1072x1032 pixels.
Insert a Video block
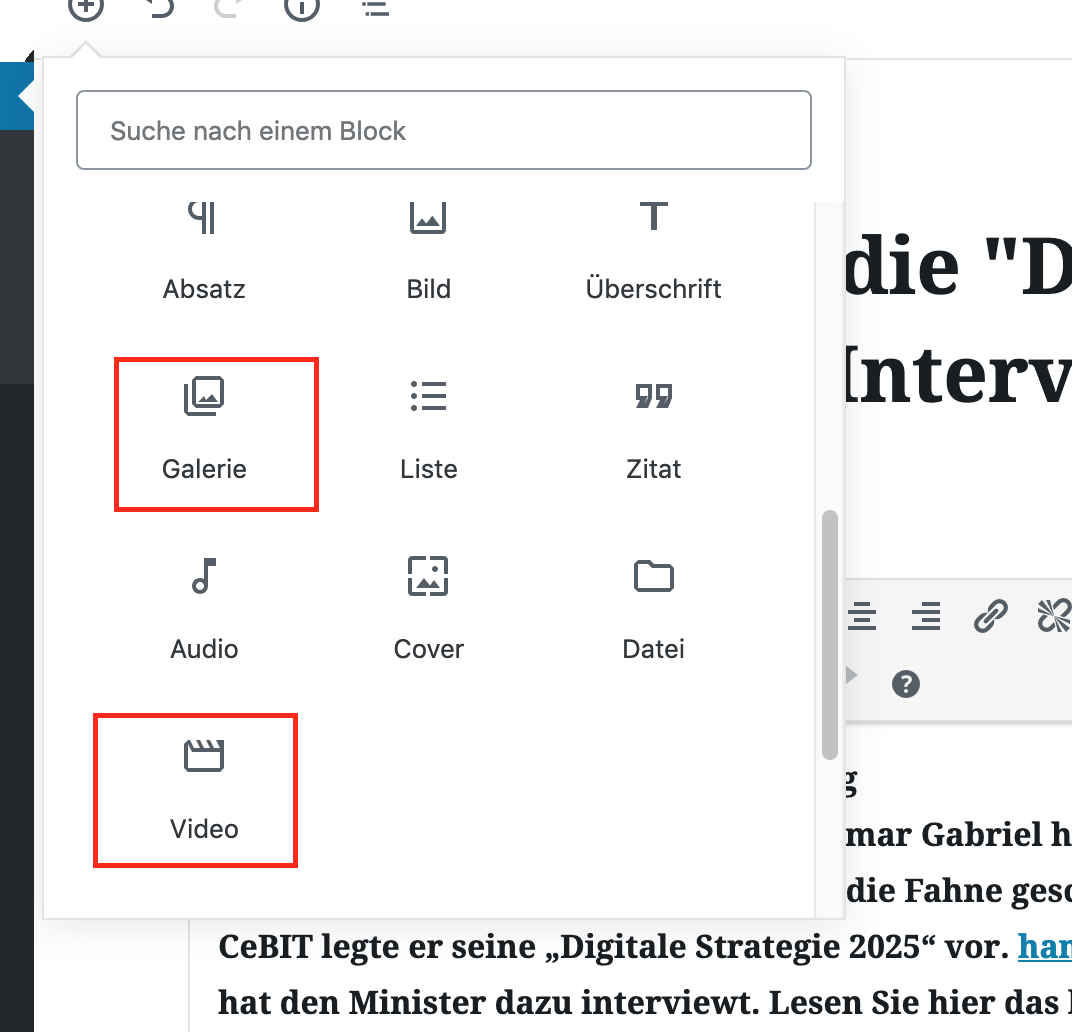coord(204,790)
